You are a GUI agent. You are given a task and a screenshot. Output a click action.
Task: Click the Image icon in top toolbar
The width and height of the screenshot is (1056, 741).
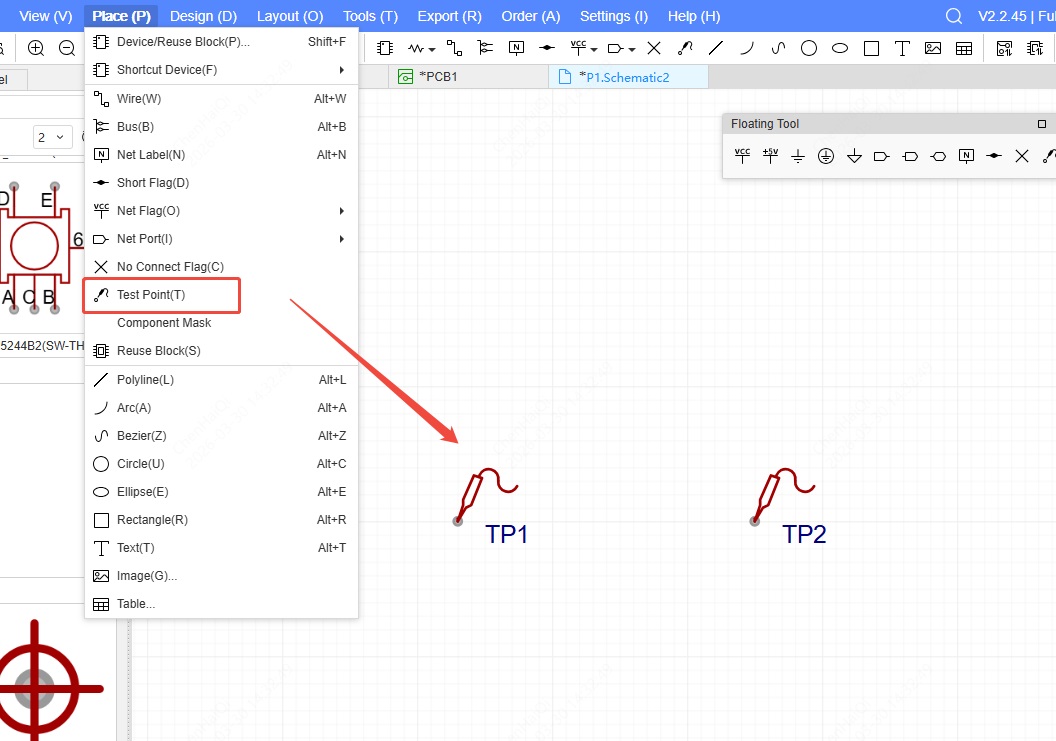933,48
